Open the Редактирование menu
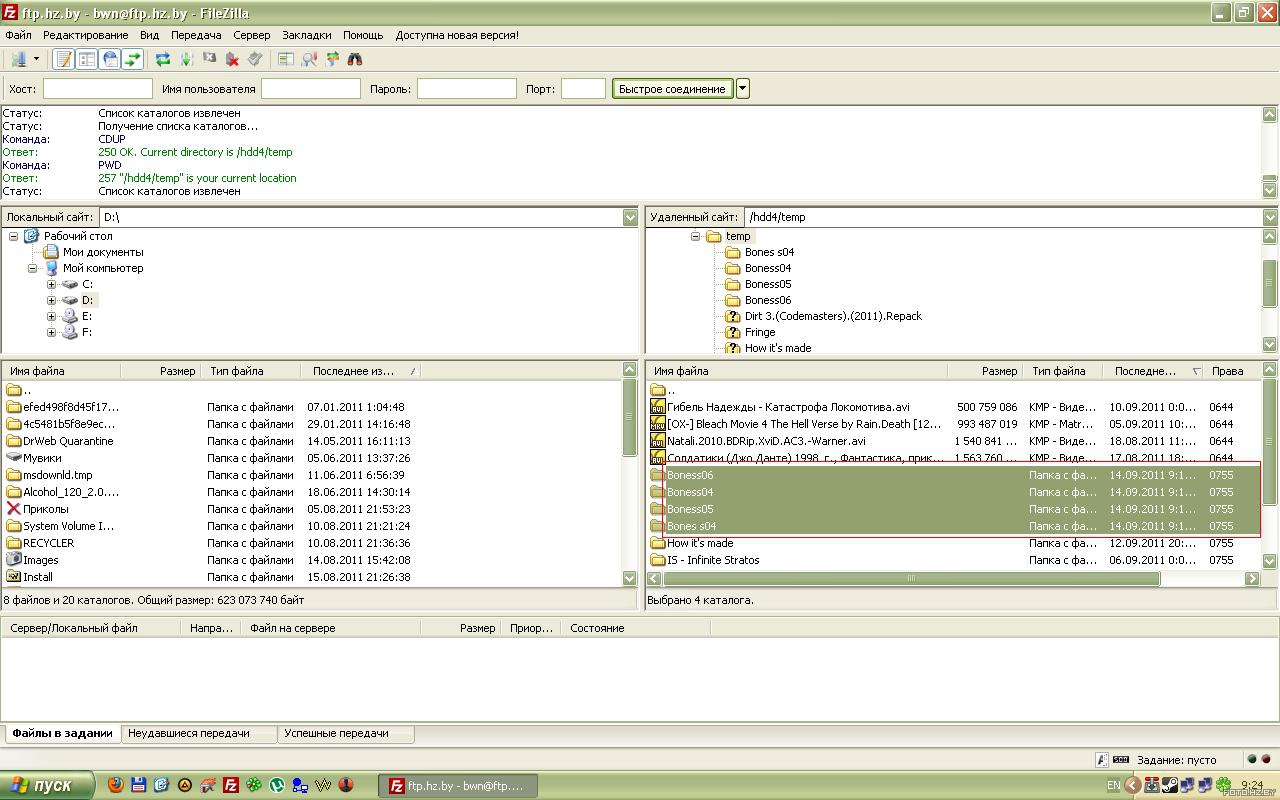The width and height of the screenshot is (1280, 800). (x=85, y=35)
